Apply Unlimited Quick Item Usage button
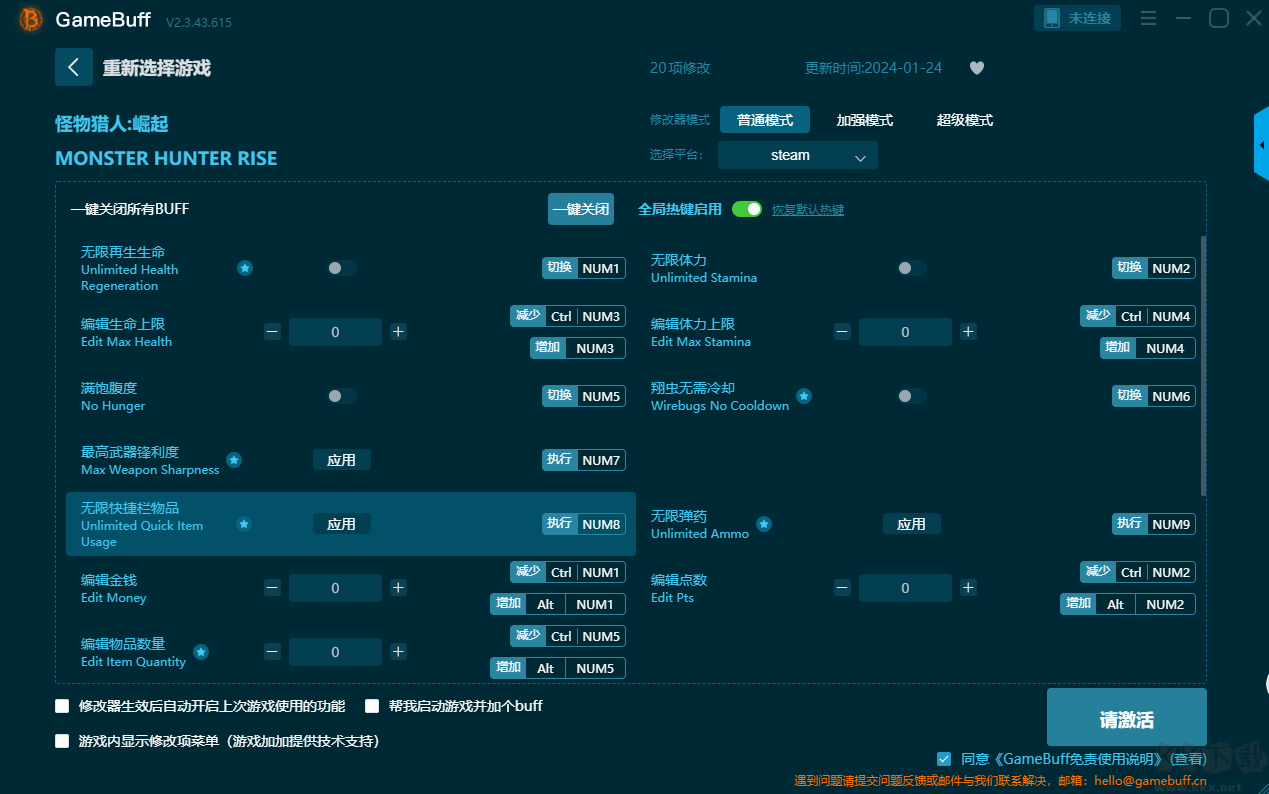This screenshot has height=794, width=1269. [342, 524]
